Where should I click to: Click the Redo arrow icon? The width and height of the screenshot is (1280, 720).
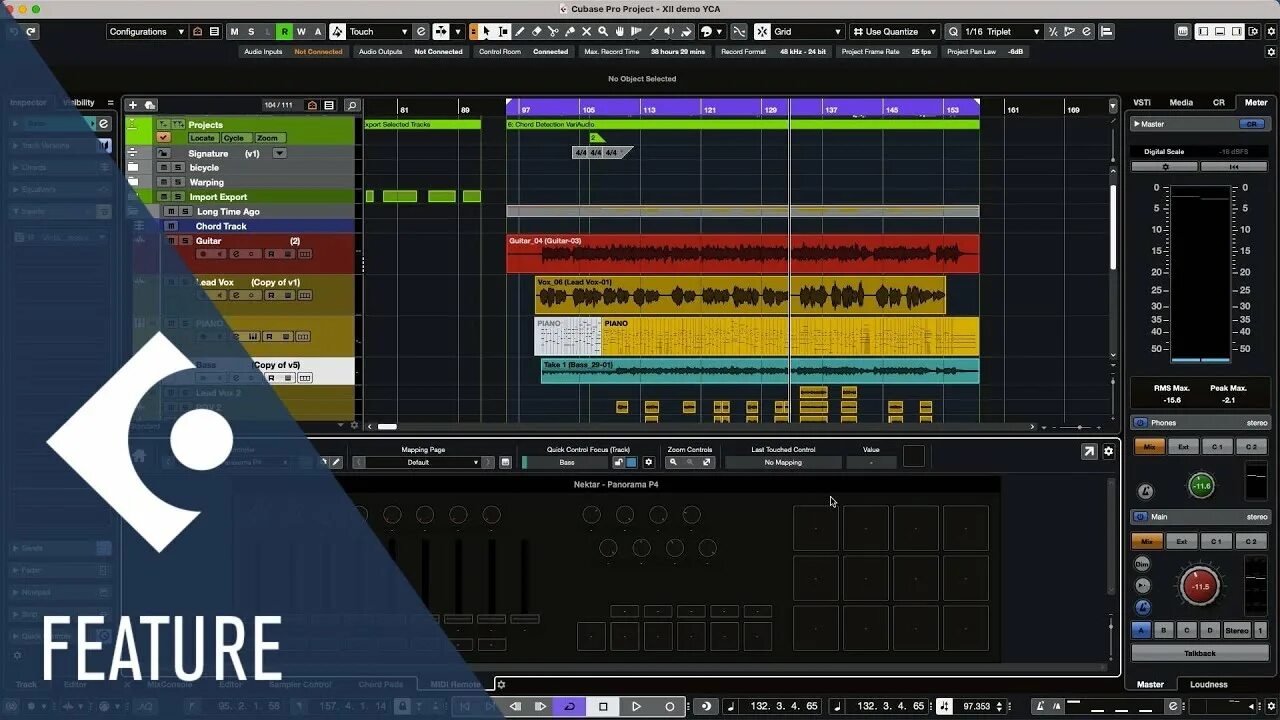click(x=31, y=32)
